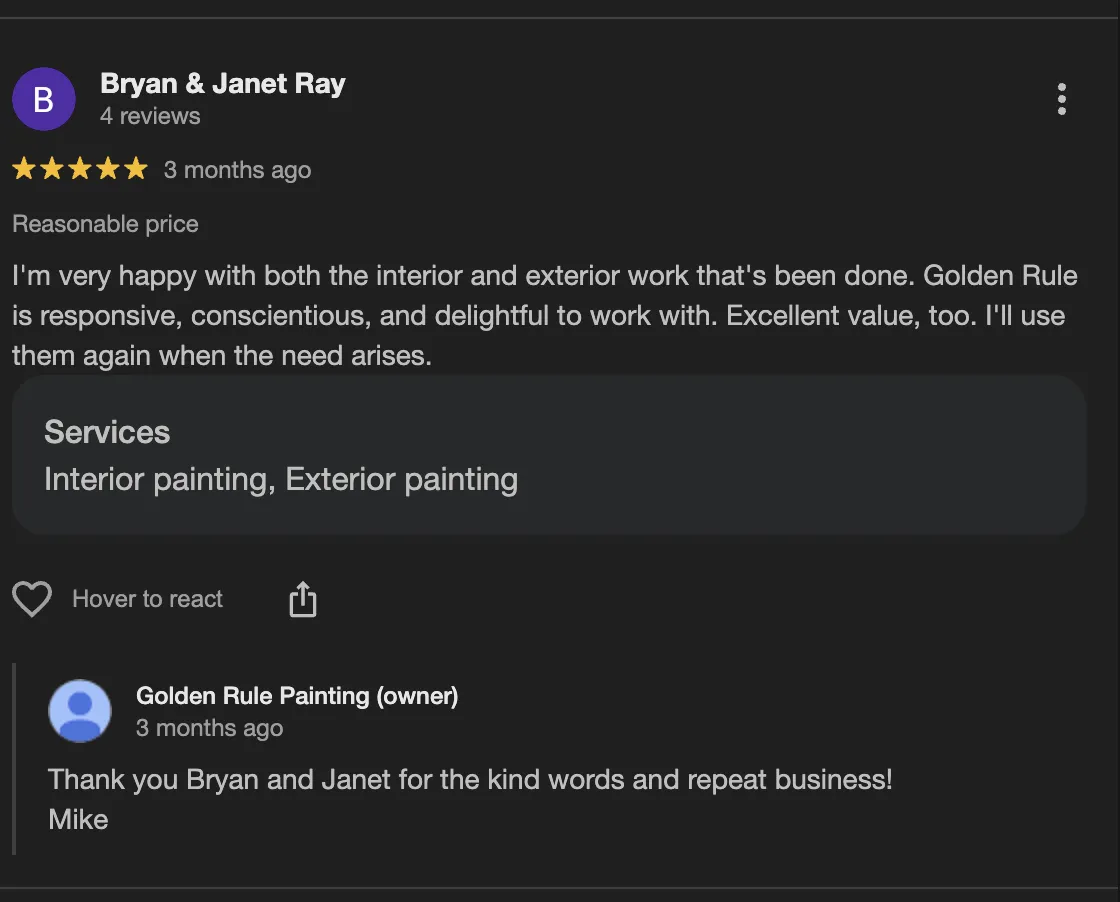Click the third gold rating star

click(80, 170)
